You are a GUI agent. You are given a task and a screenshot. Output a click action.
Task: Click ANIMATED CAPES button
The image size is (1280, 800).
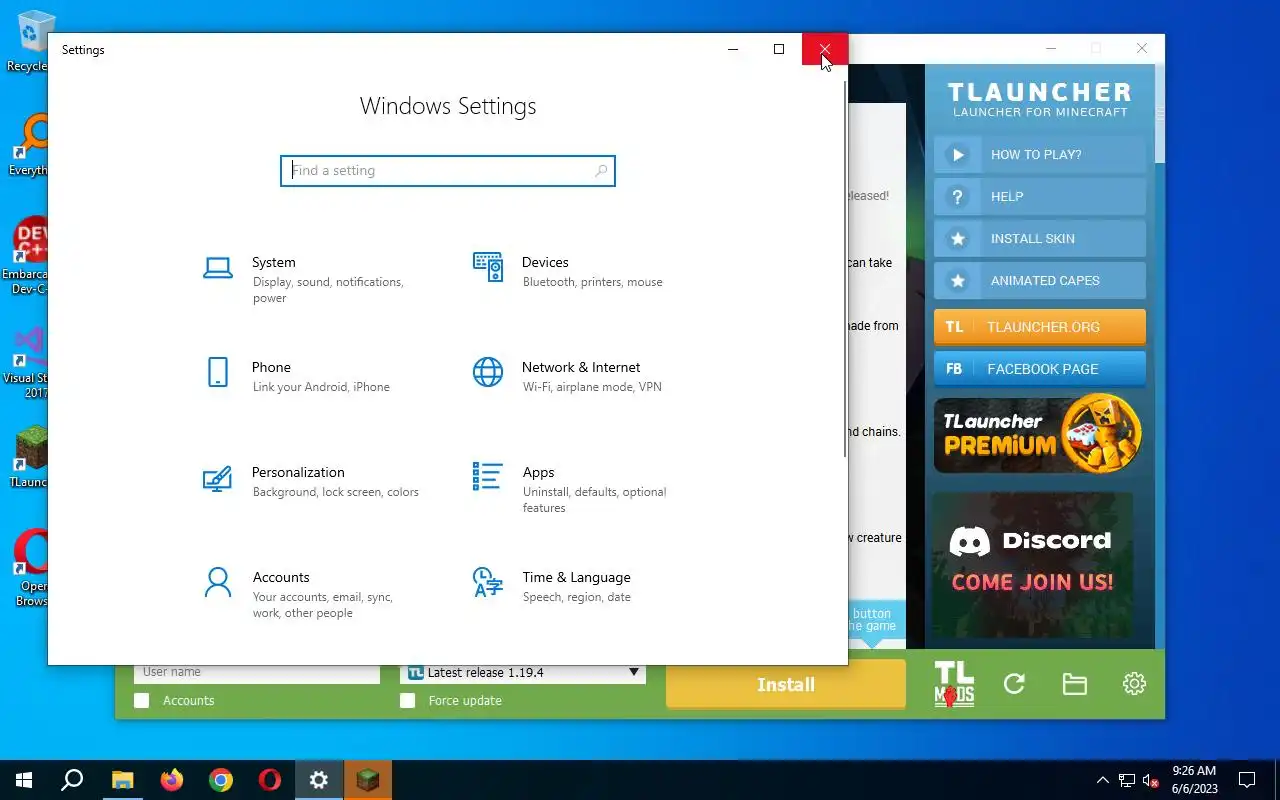click(1040, 281)
